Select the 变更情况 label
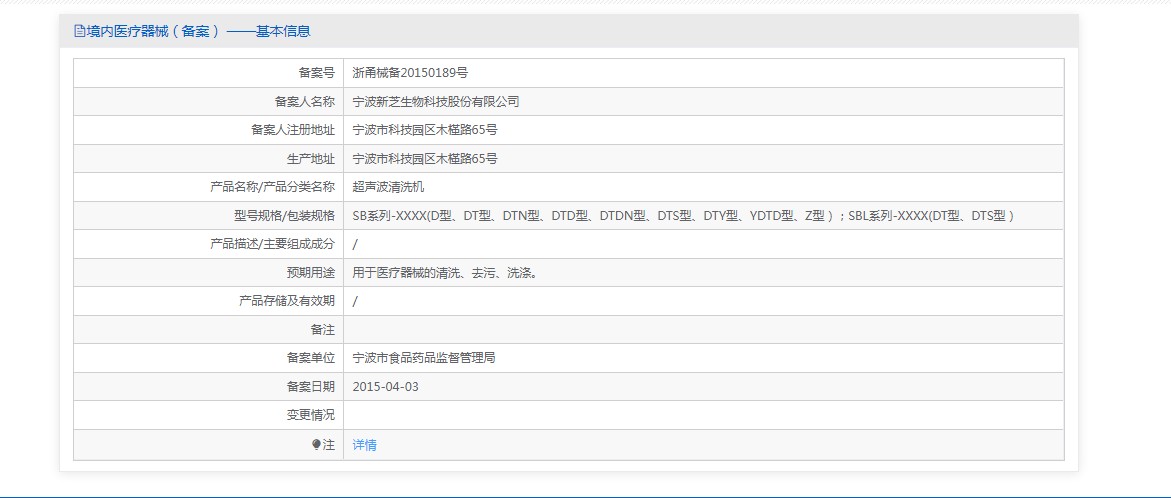 tap(311, 415)
